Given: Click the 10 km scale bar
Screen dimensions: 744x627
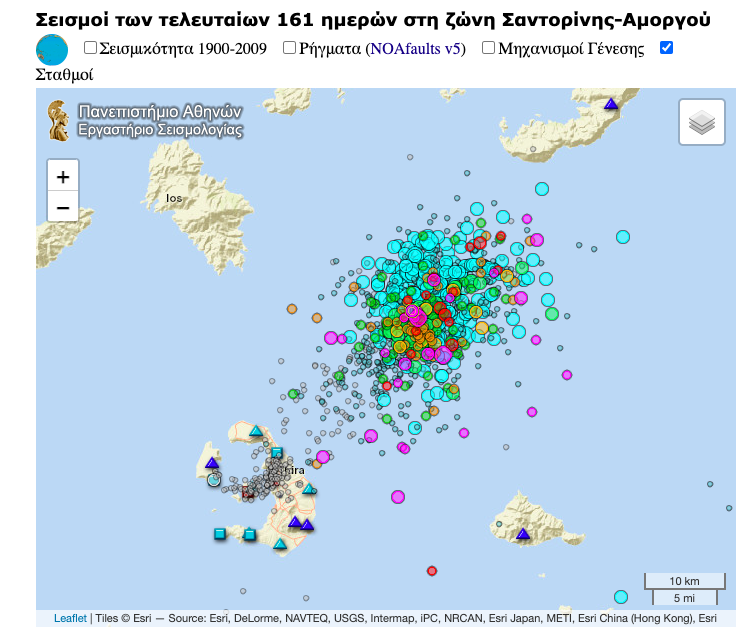Looking at the screenshot, I should [x=685, y=581].
